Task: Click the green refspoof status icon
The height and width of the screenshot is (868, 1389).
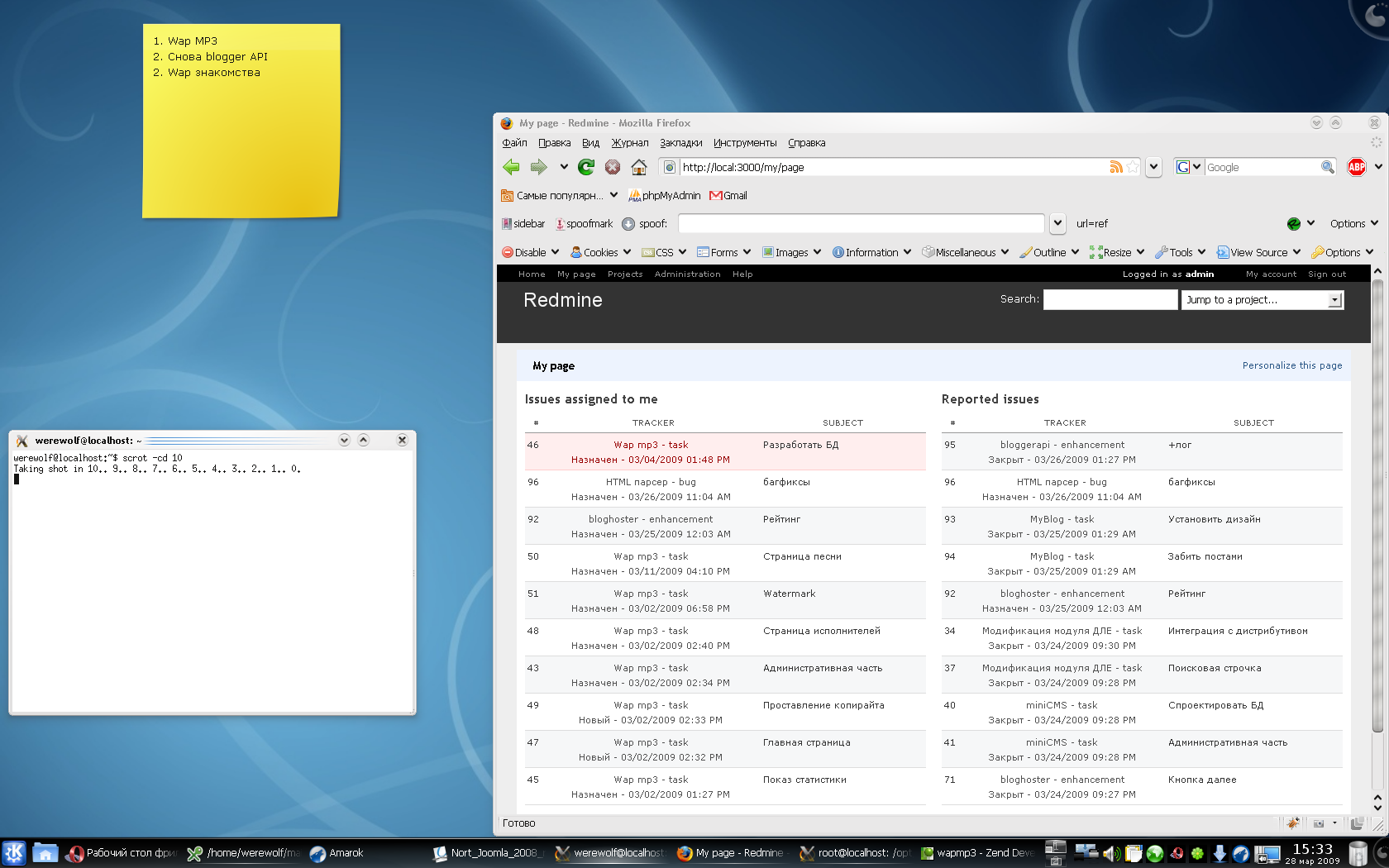Action: [1294, 224]
